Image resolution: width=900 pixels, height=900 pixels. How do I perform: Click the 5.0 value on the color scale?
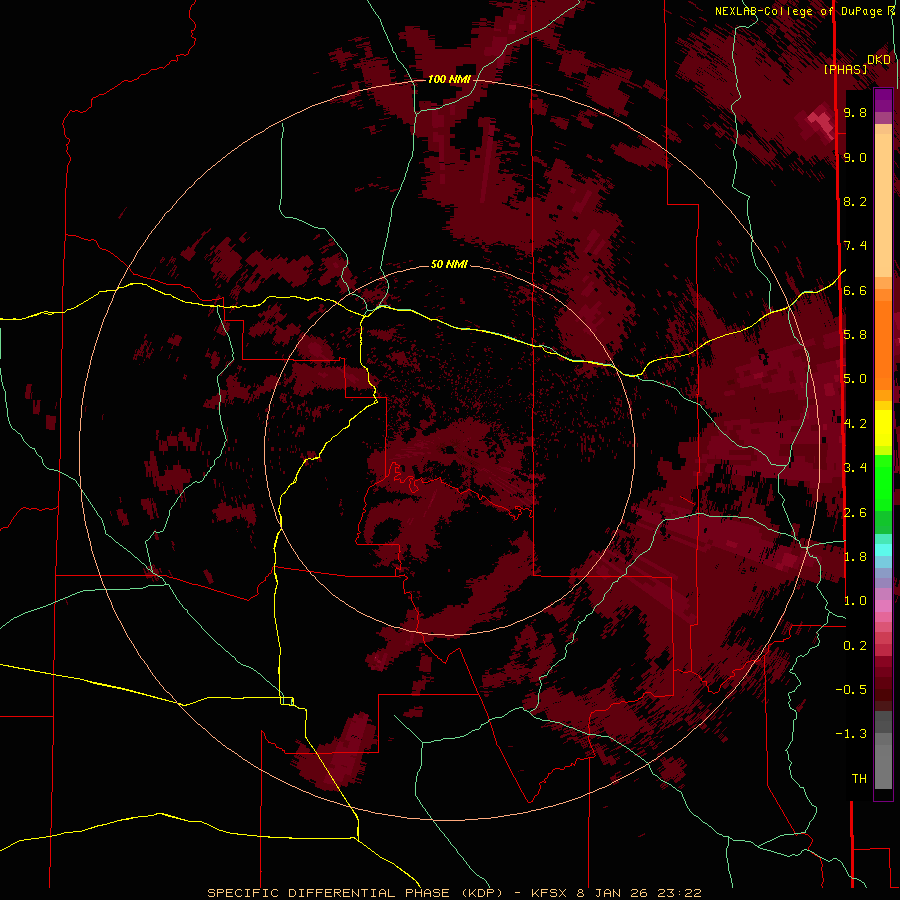(855, 379)
